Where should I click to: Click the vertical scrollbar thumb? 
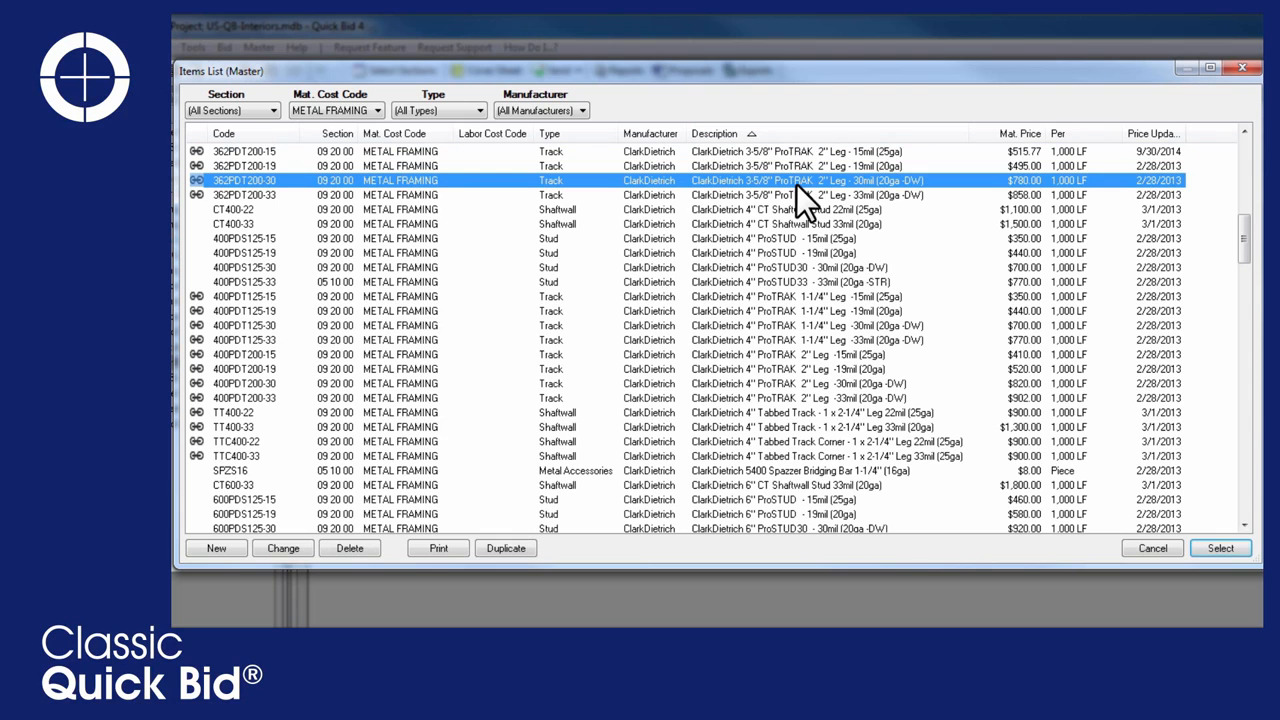[x=1244, y=239]
